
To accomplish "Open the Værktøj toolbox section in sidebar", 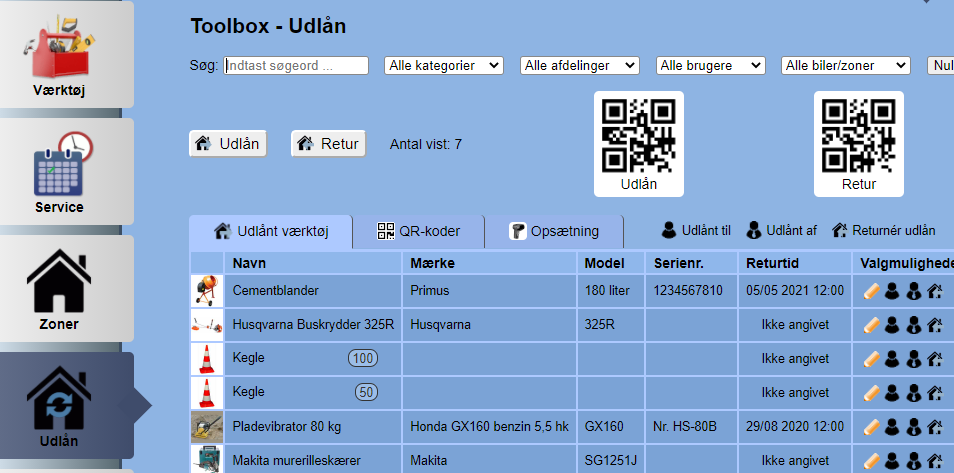I will pos(66,54).
